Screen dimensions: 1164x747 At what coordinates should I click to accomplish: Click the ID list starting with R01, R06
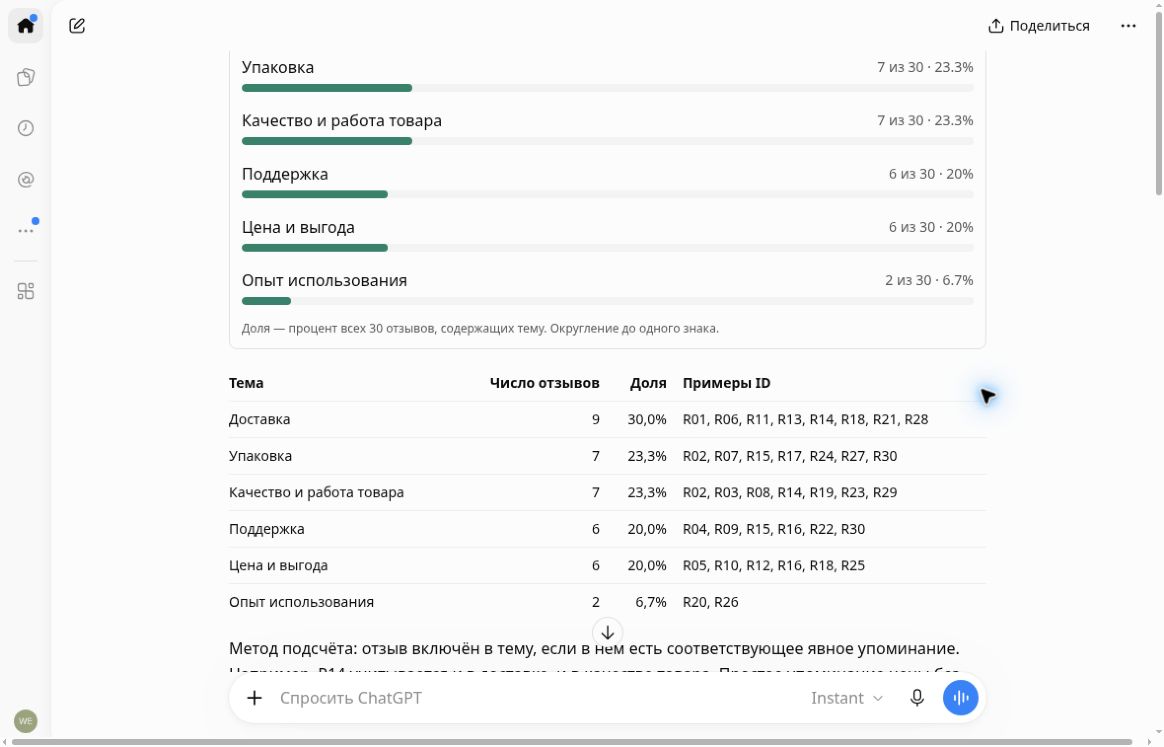pyautogui.click(x=805, y=420)
